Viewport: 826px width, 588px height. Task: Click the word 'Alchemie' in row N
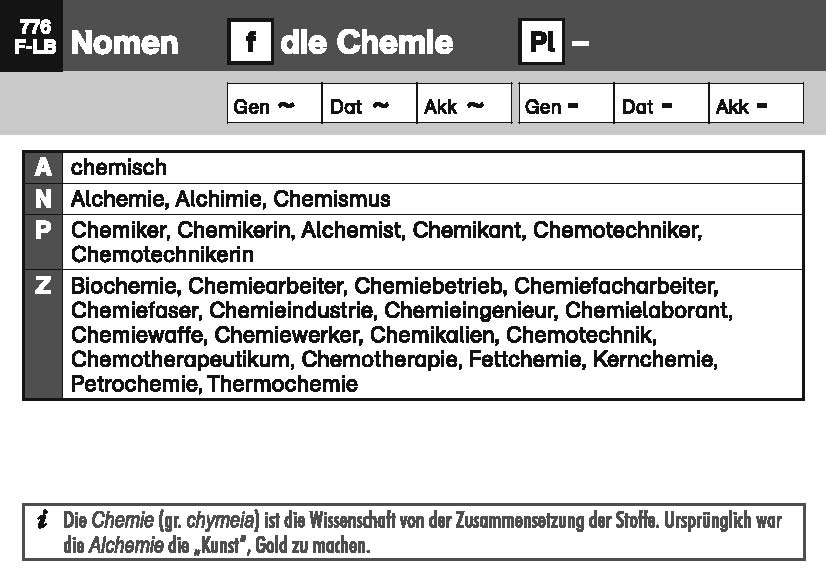110,199
